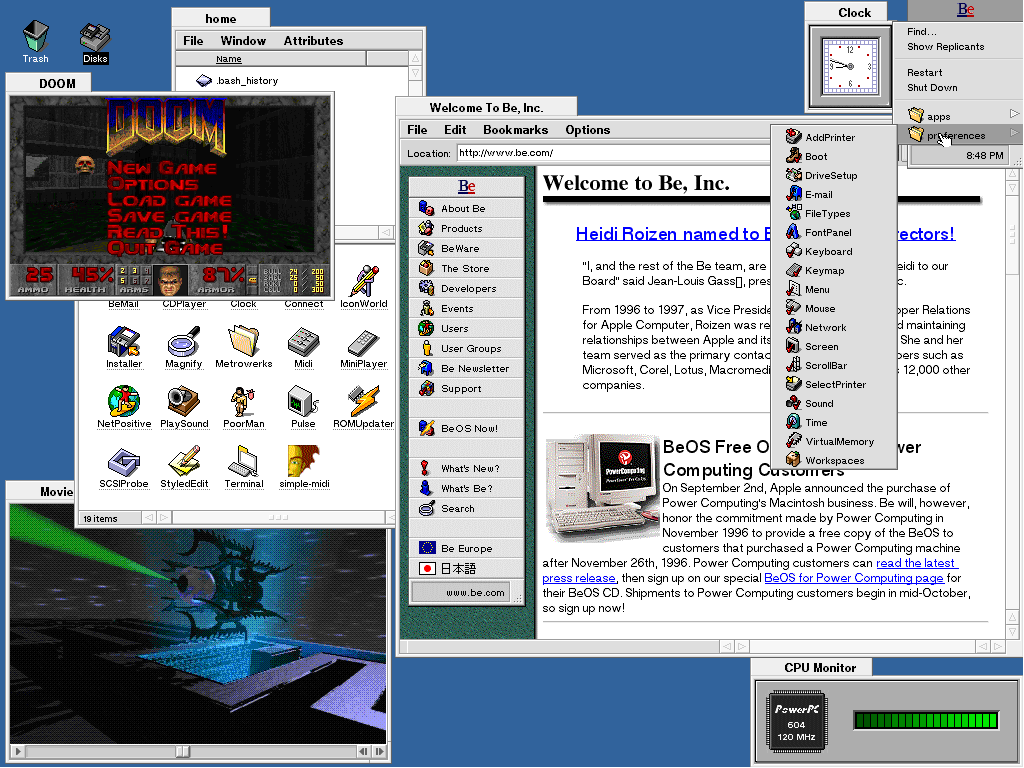Open Developers sidebar link

pos(467,288)
